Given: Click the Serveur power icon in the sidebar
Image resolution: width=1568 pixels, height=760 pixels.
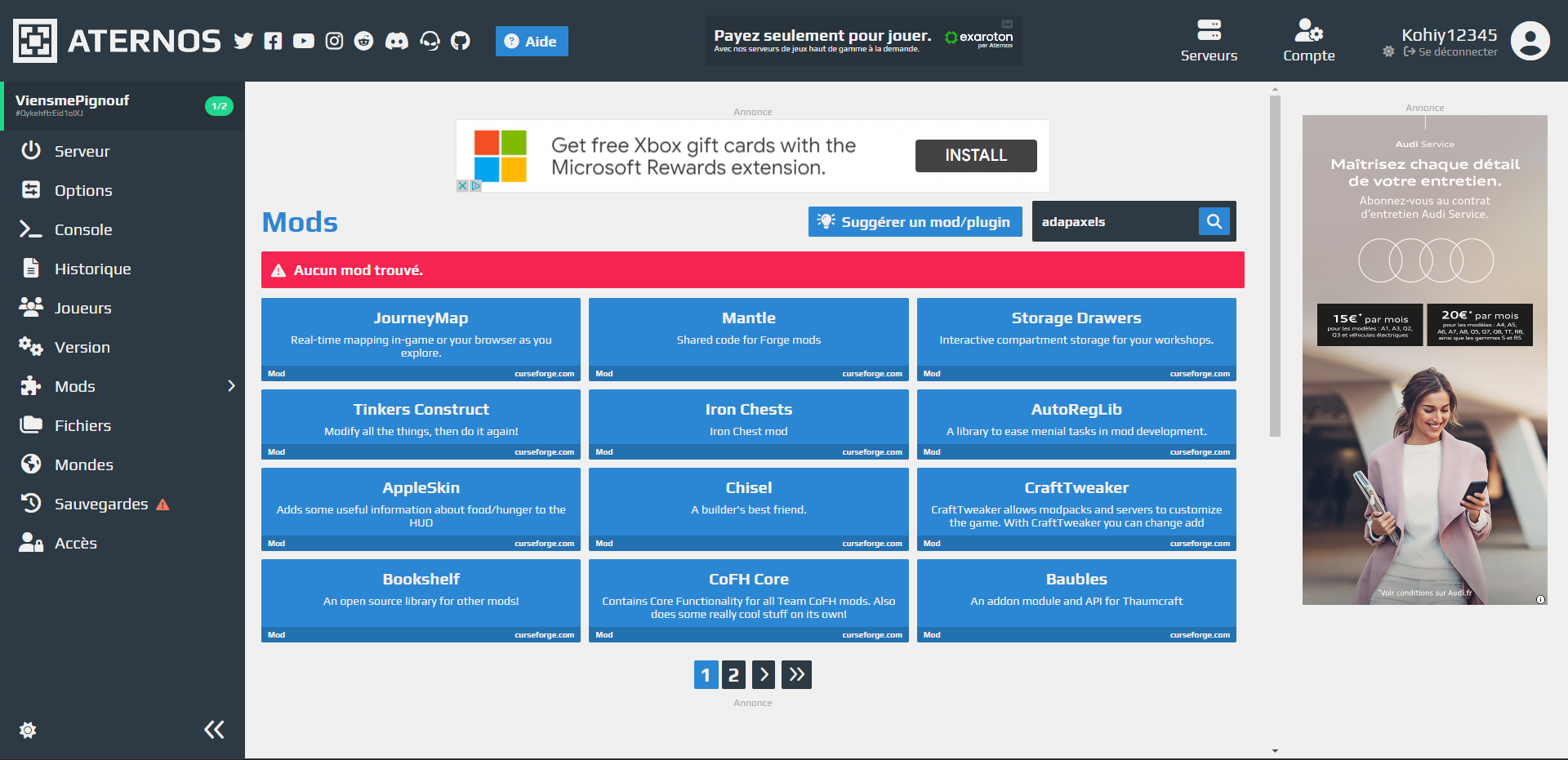Looking at the screenshot, I should [x=31, y=150].
